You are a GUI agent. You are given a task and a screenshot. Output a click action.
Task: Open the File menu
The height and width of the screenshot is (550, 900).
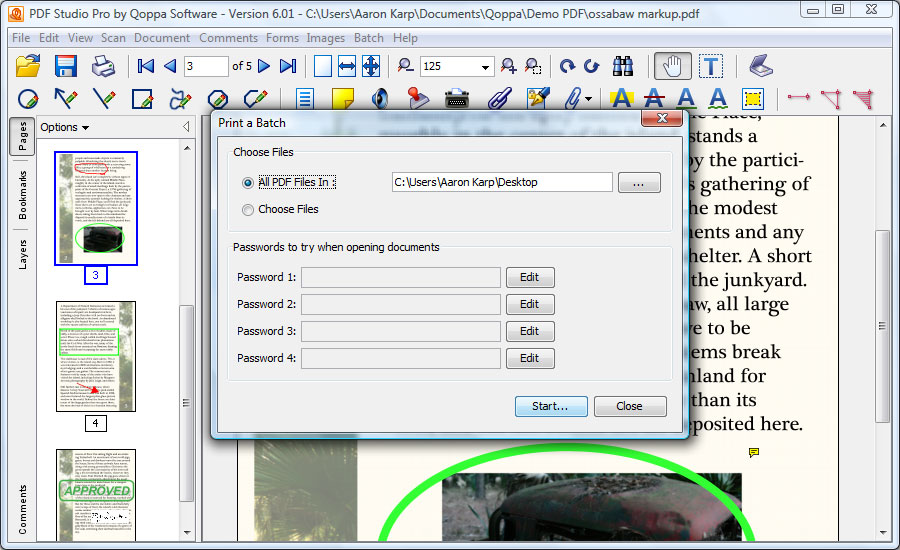(x=21, y=38)
